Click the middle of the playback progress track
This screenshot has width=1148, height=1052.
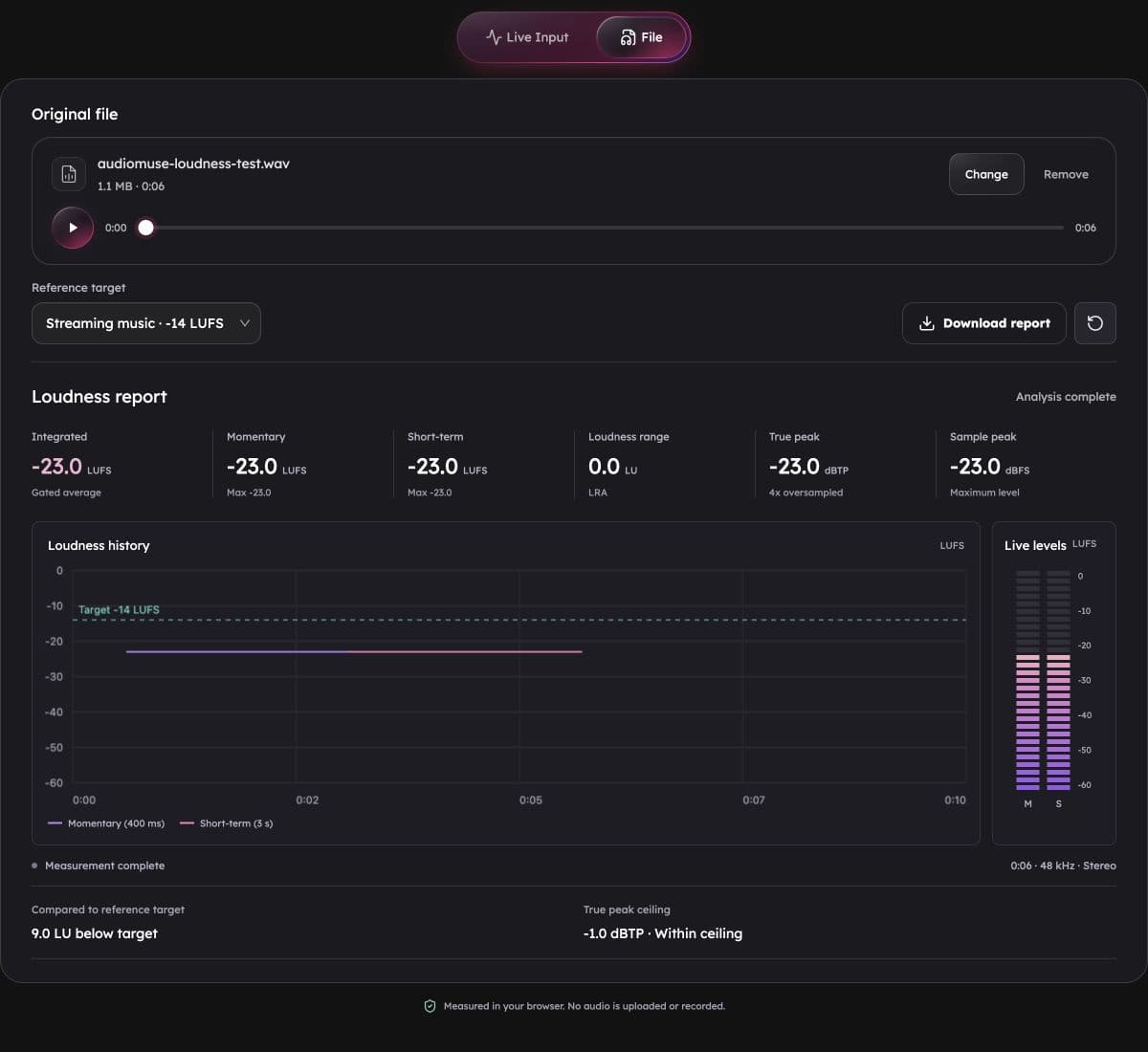coord(605,228)
